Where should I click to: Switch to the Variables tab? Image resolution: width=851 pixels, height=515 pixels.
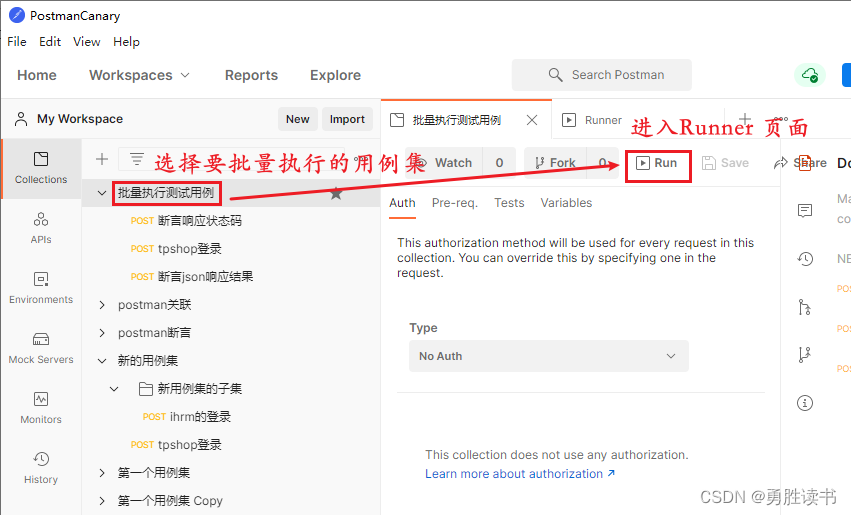pyautogui.click(x=566, y=203)
